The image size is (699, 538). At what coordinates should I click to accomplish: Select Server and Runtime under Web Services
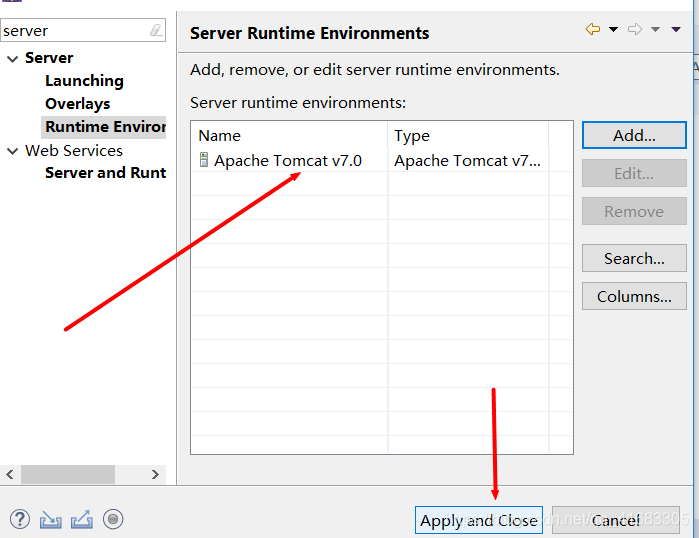tap(105, 172)
